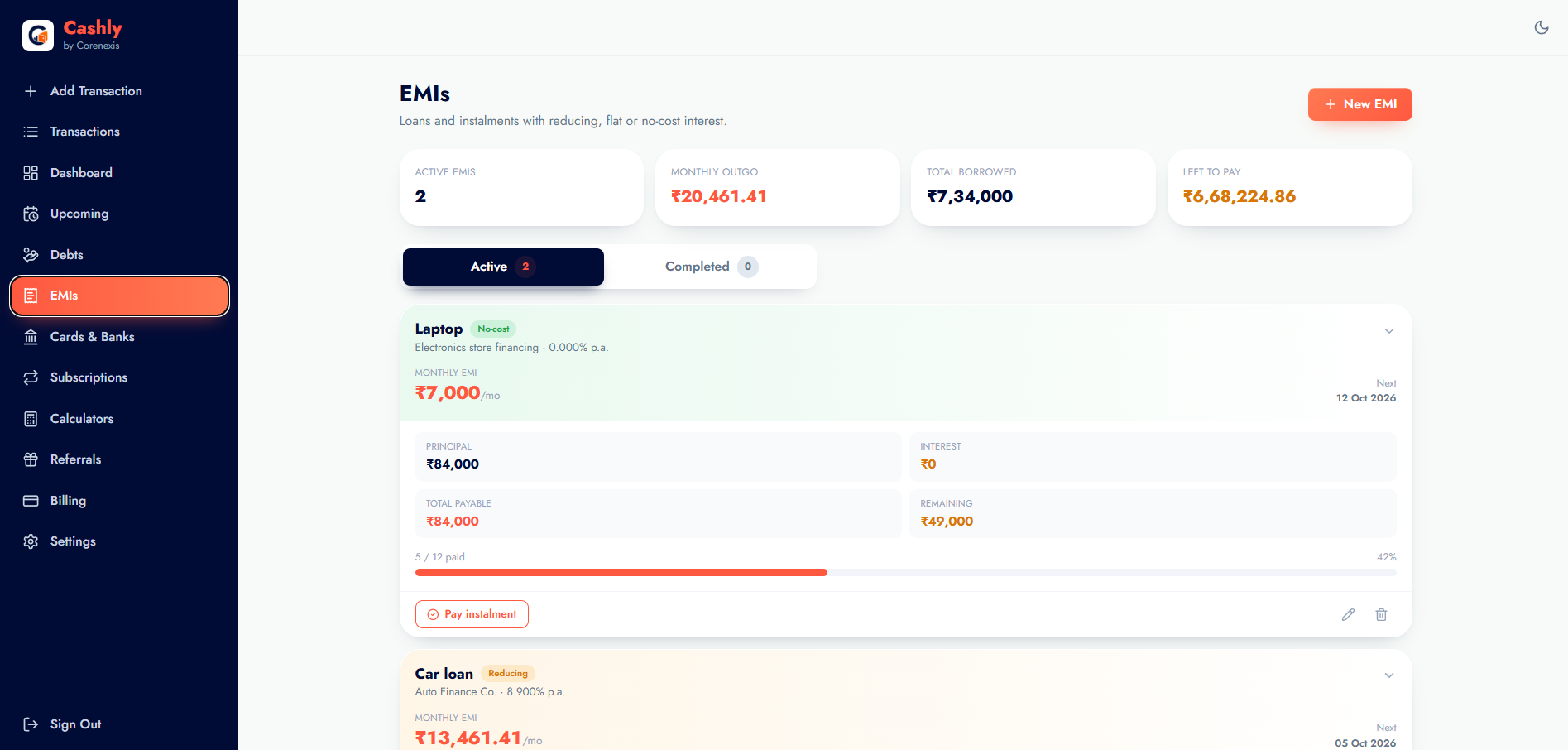
Task: Toggle dark mode with the moon icon
Action: [1542, 27]
